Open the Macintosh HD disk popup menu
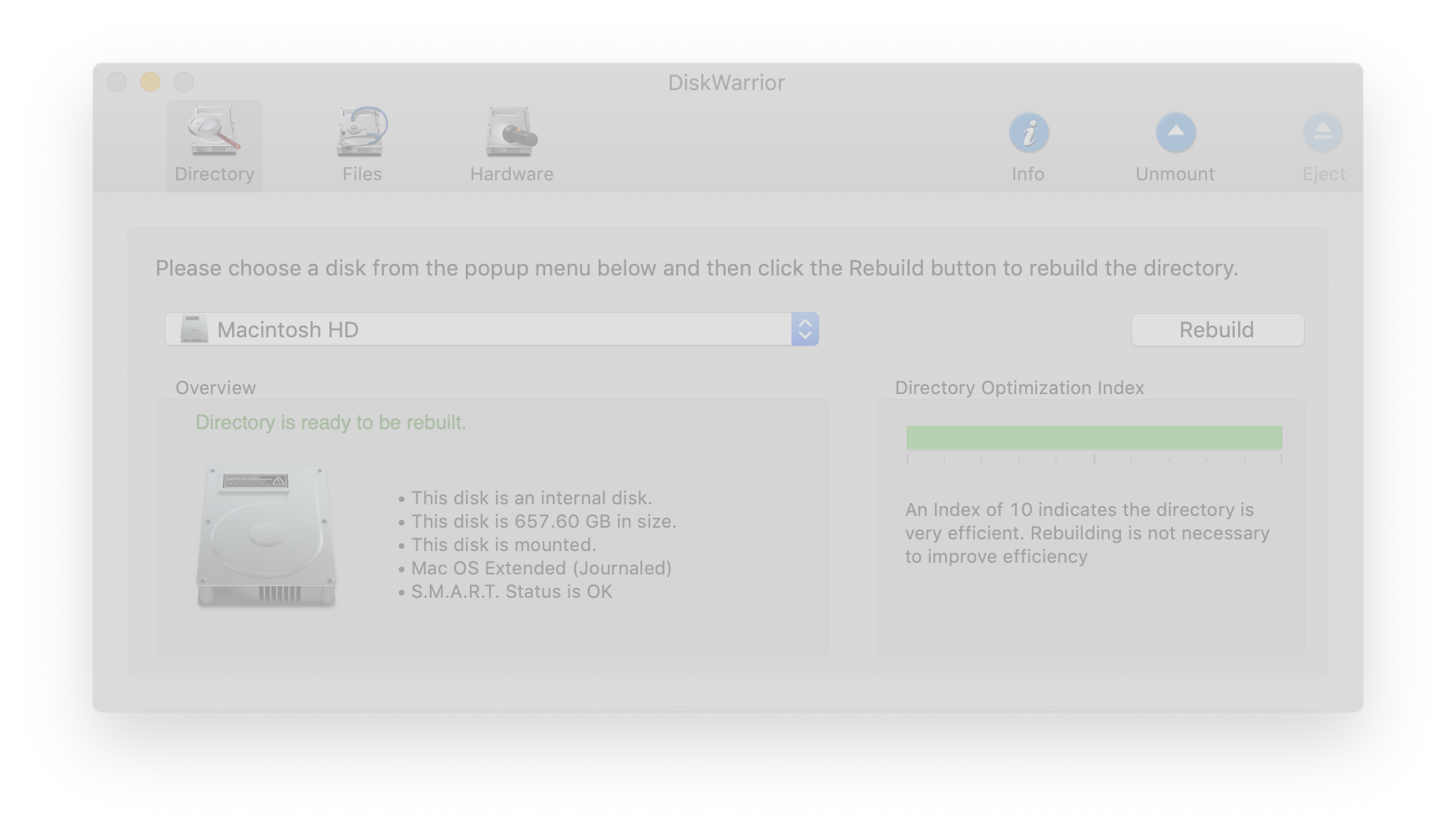 click(x=491, y=329)
